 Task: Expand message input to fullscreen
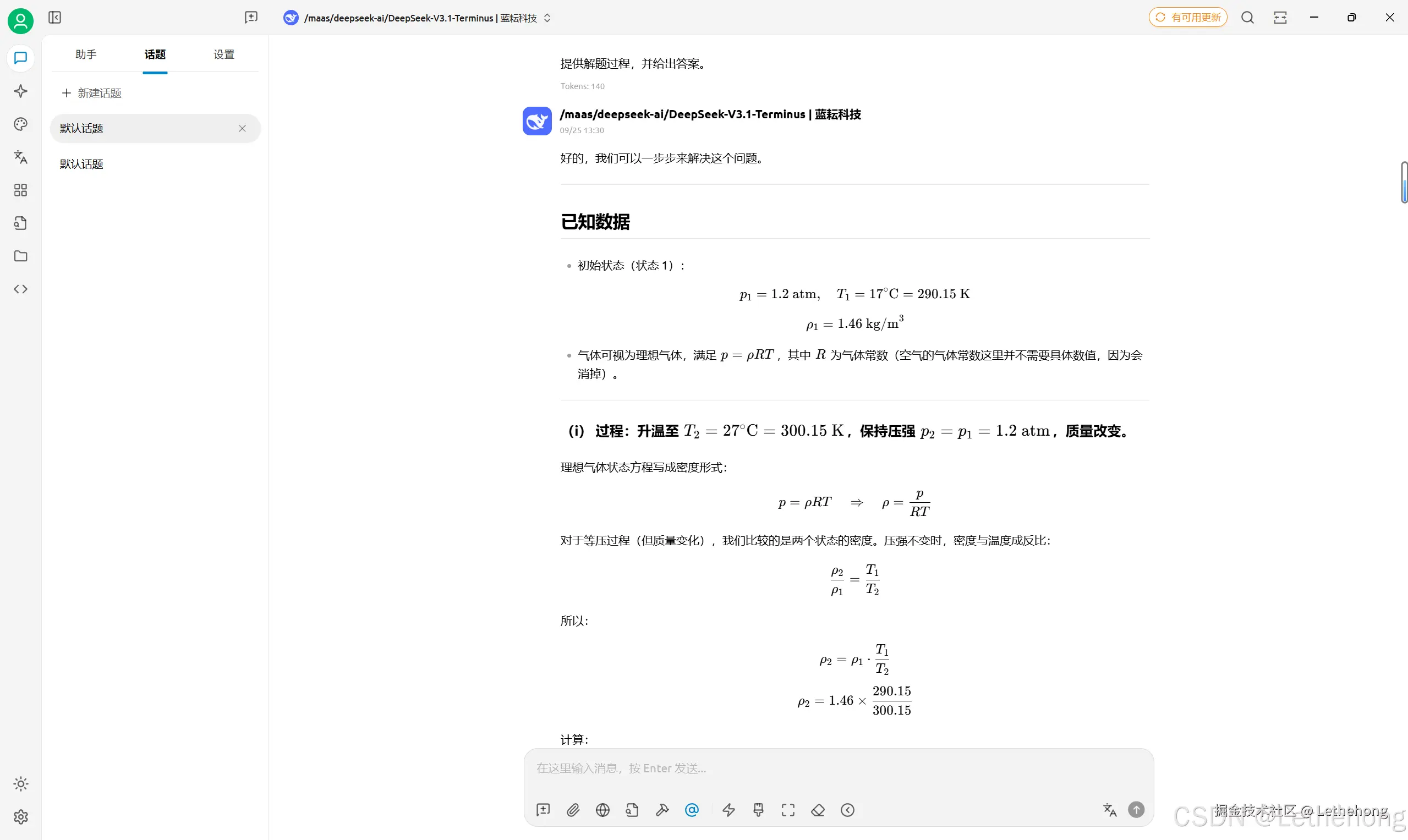tap(788, 810)
